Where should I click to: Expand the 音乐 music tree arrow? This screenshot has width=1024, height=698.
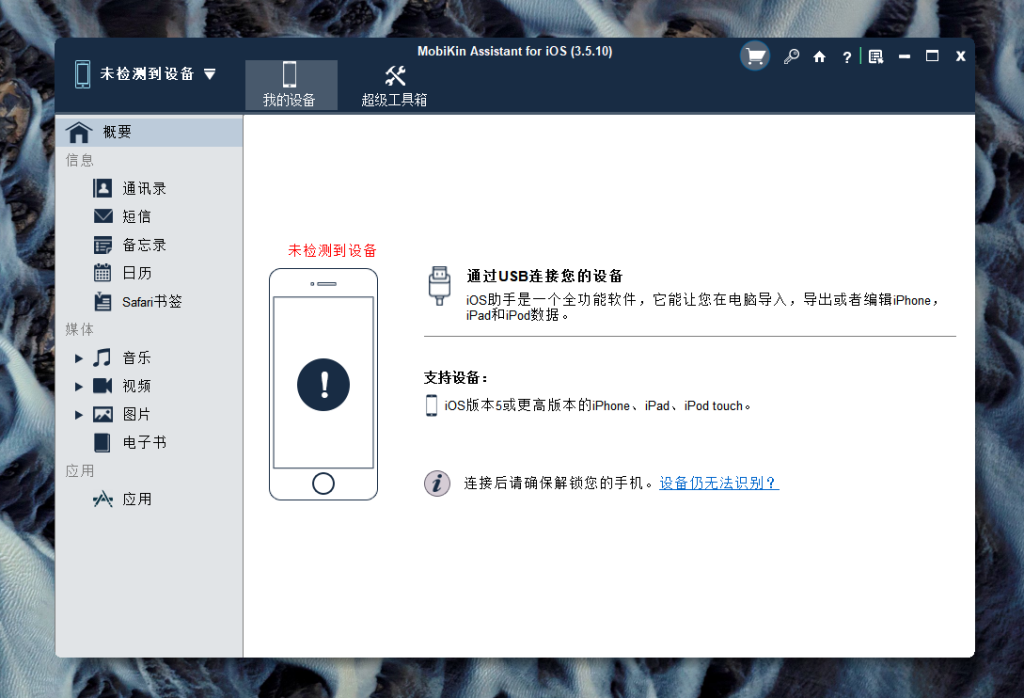[x=79, y=358]
